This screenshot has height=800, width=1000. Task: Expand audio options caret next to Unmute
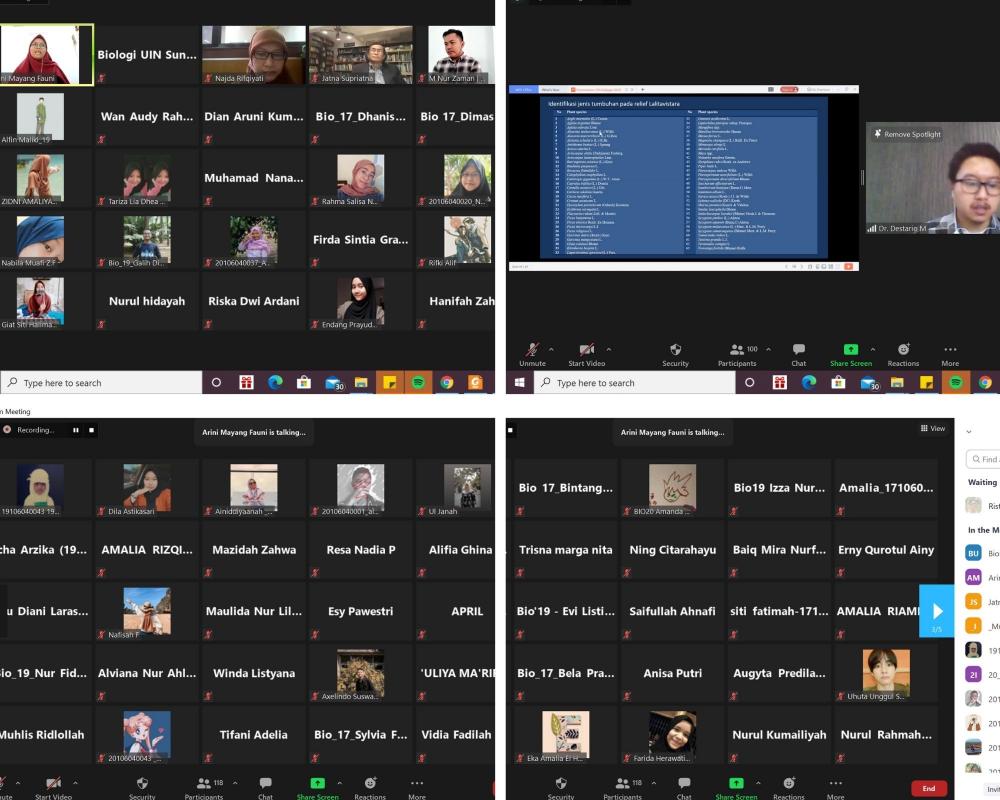(551, 349)
